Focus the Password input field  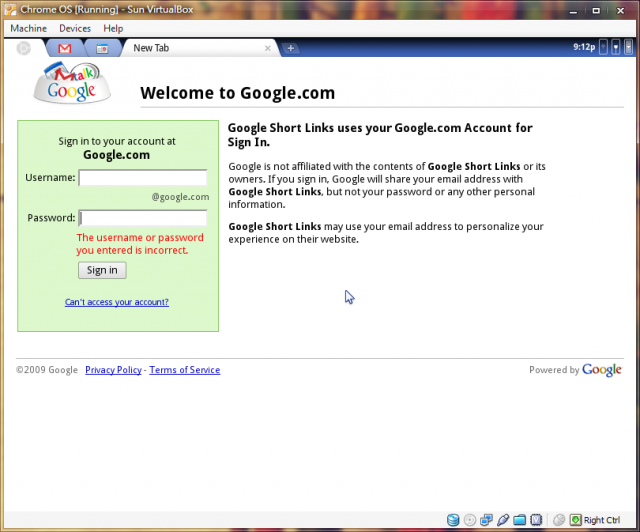[143, 218]
